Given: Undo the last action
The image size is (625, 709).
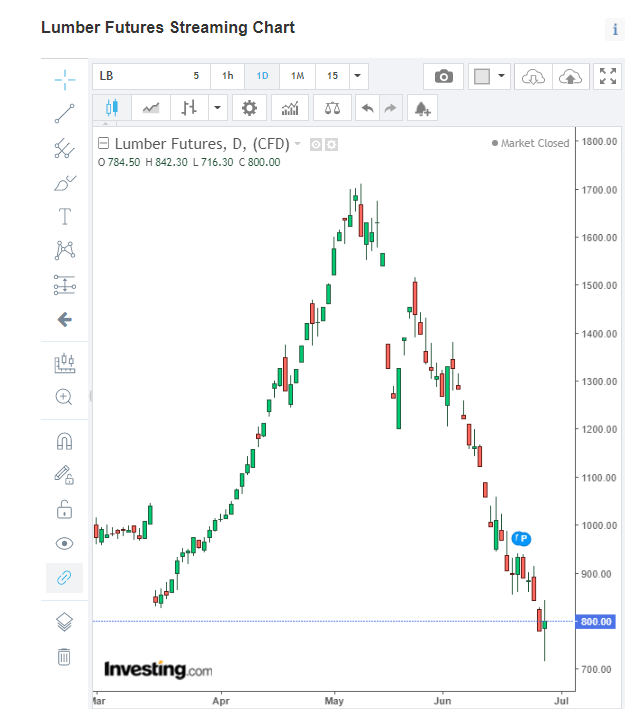Looking at the screenshot, I should click(x=368, y=108).
